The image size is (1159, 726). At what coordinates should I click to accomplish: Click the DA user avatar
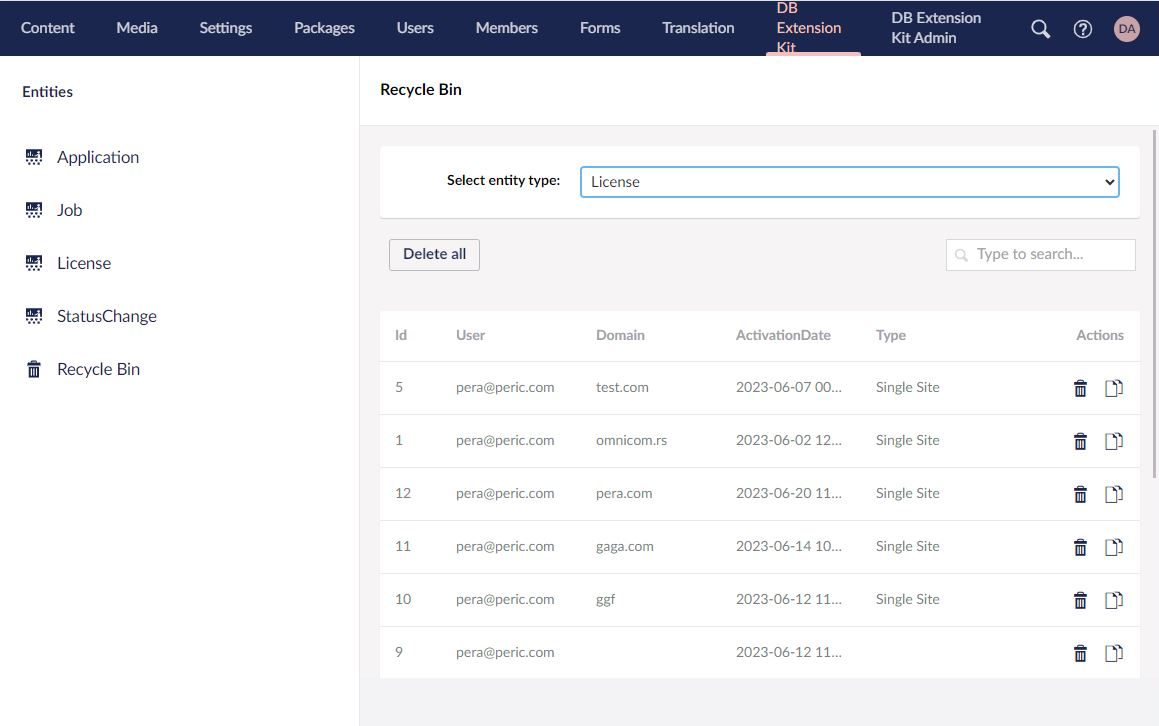click(x=1127, y=28)
